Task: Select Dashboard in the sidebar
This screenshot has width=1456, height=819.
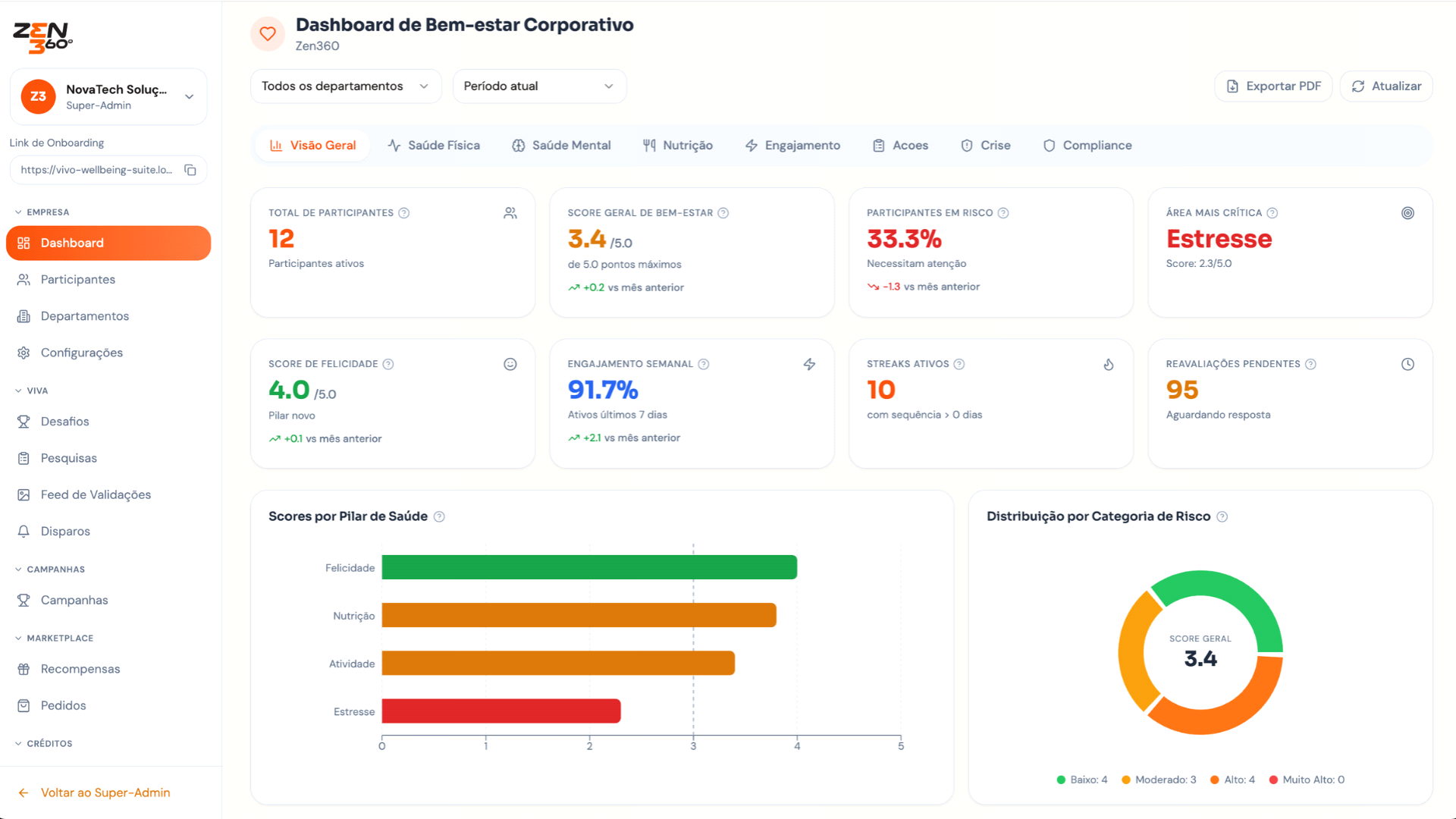Action: pyautogui.click(x=108, y=243)
